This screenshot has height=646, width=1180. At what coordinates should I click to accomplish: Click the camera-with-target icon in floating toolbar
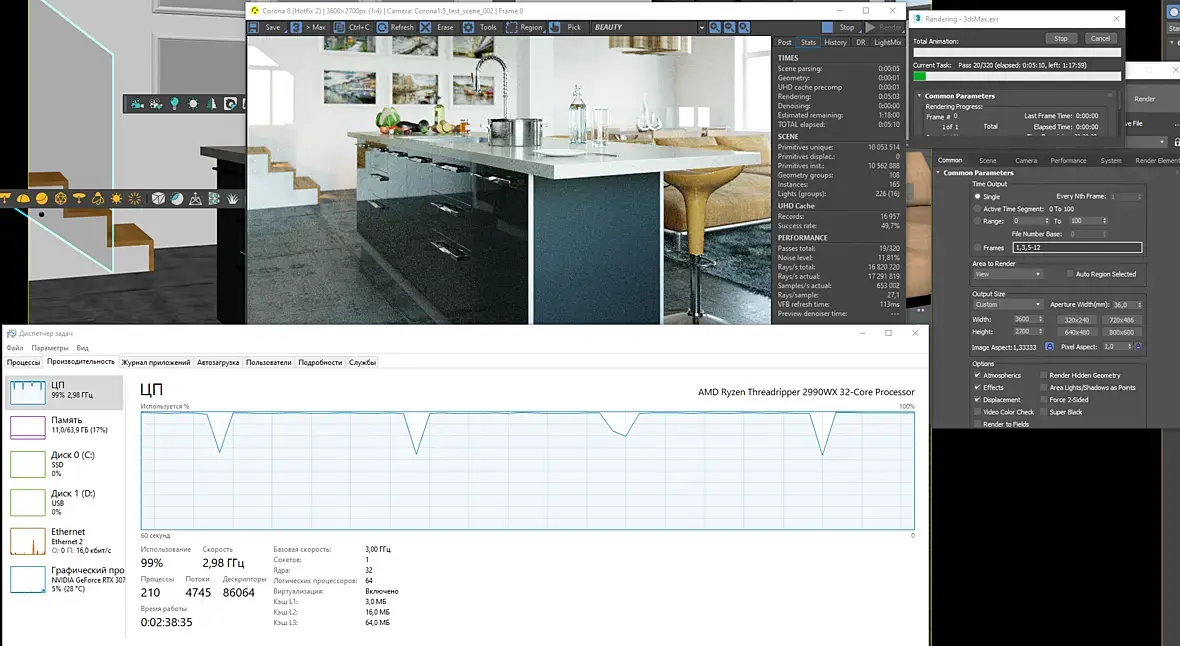156,104
